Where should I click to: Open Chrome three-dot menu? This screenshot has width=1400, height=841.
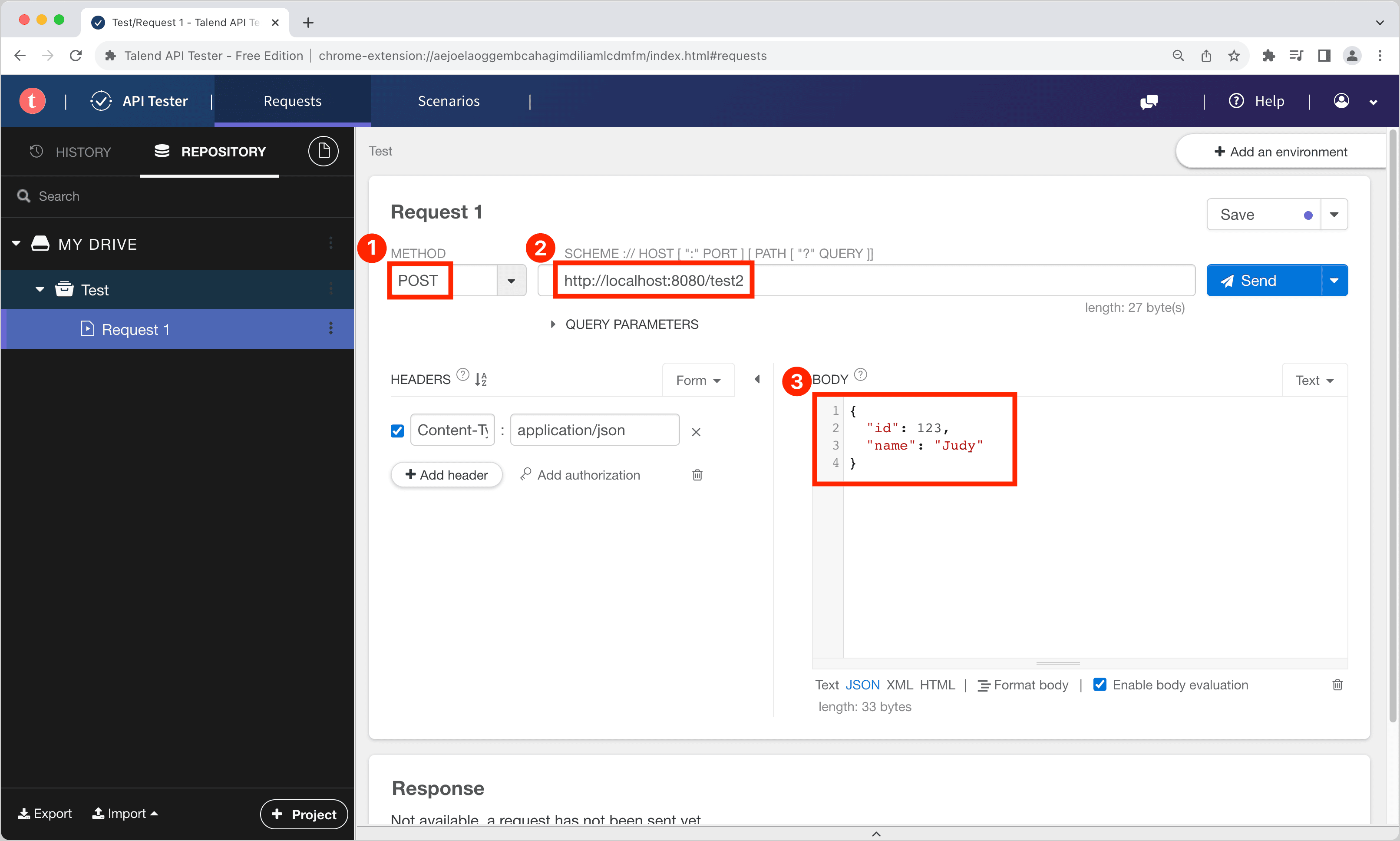(1380, 56)
